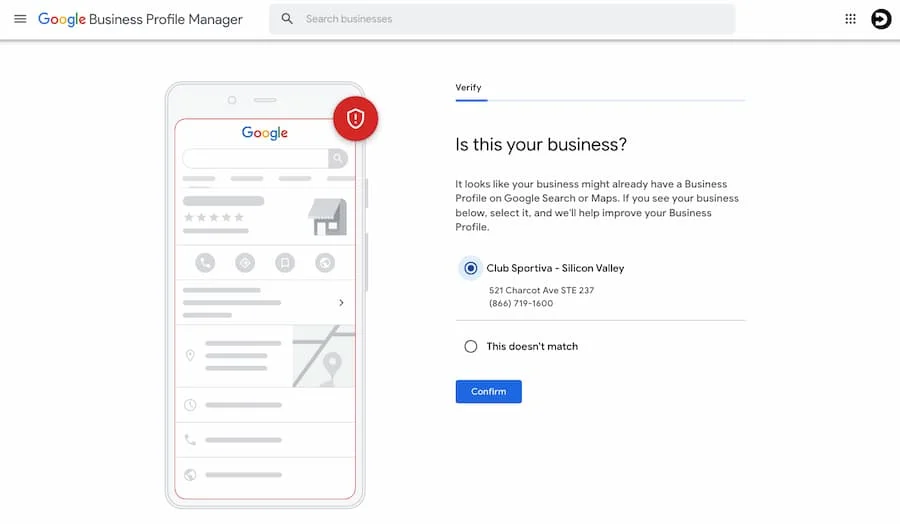Focus the Search businesses field
The height and width of the screenshot is (524, 900).
coord(502,19)
